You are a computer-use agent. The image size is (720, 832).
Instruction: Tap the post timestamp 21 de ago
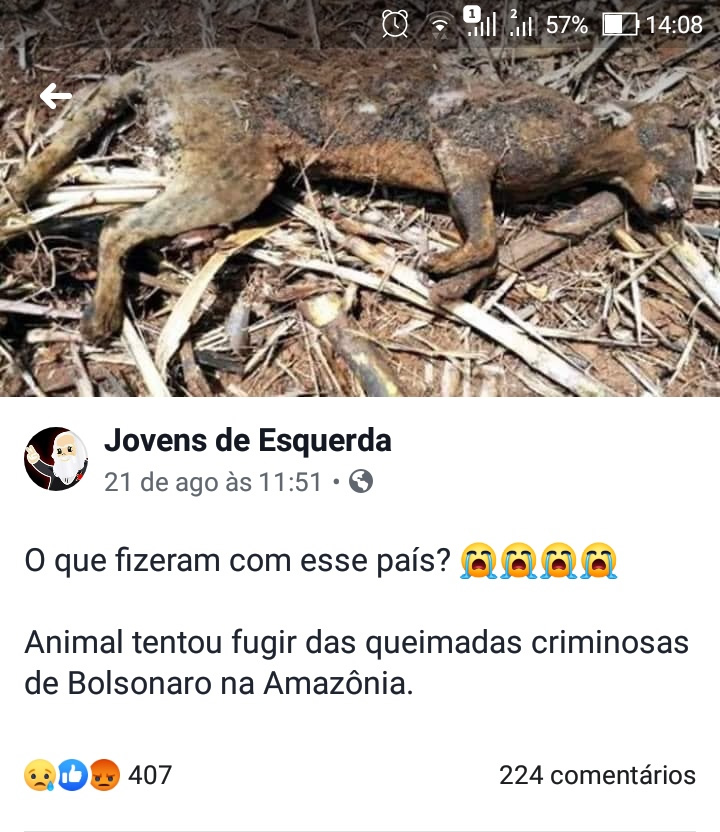[x=213, y=482]
